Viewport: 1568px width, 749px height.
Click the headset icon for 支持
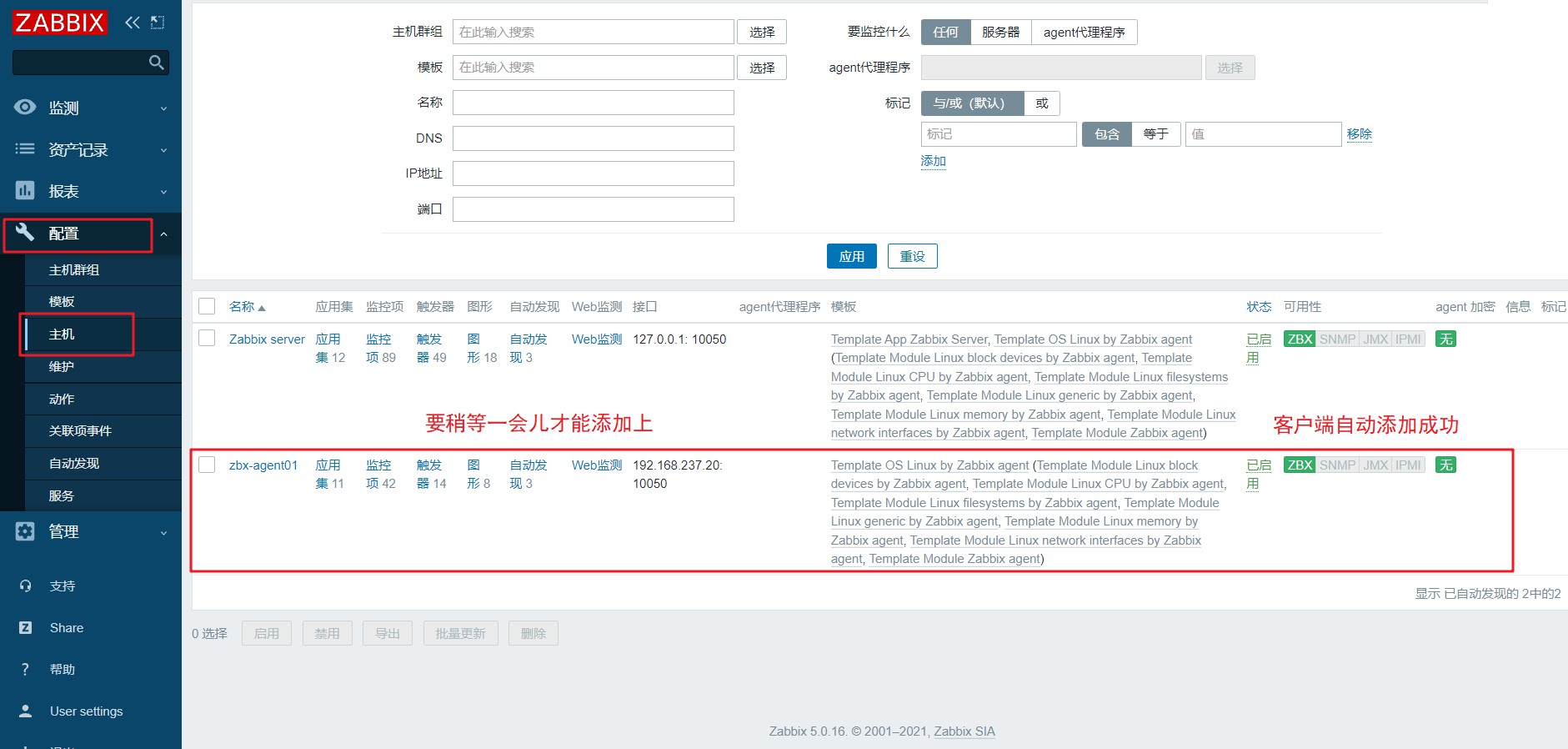tap(25, 586)
